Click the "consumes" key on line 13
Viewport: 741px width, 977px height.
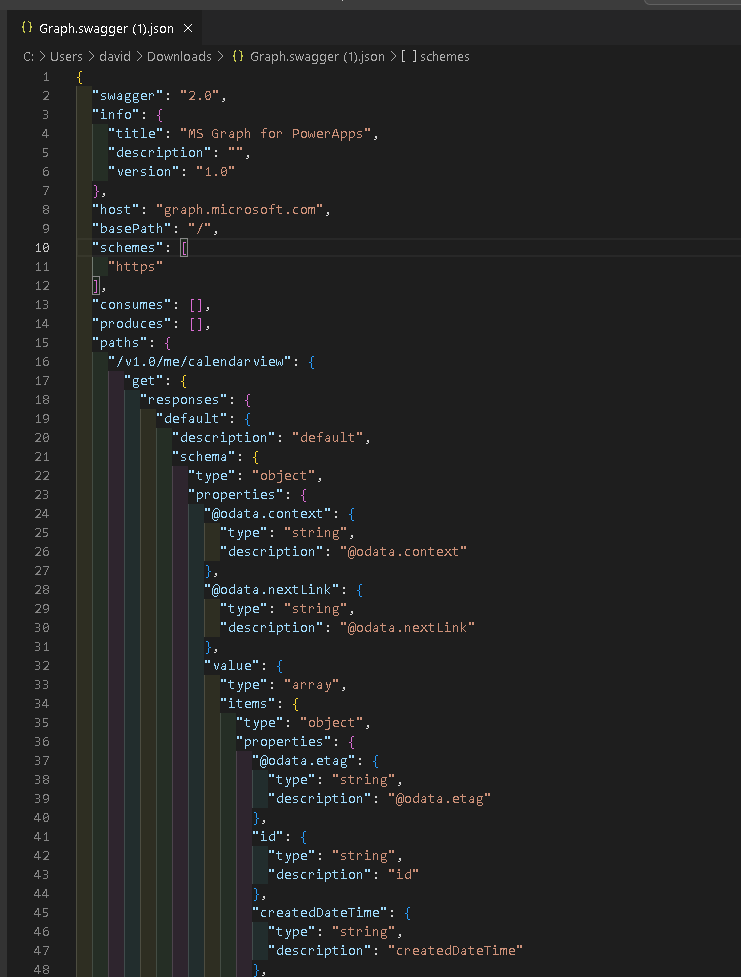click(x=131, y=305)
